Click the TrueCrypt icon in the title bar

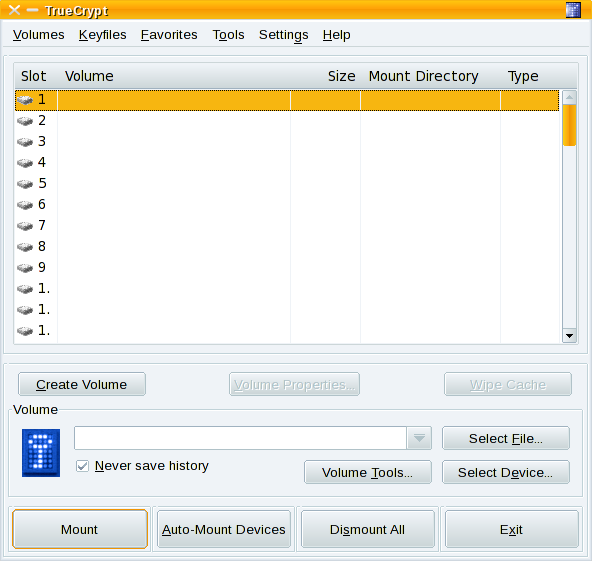point(573,10)
